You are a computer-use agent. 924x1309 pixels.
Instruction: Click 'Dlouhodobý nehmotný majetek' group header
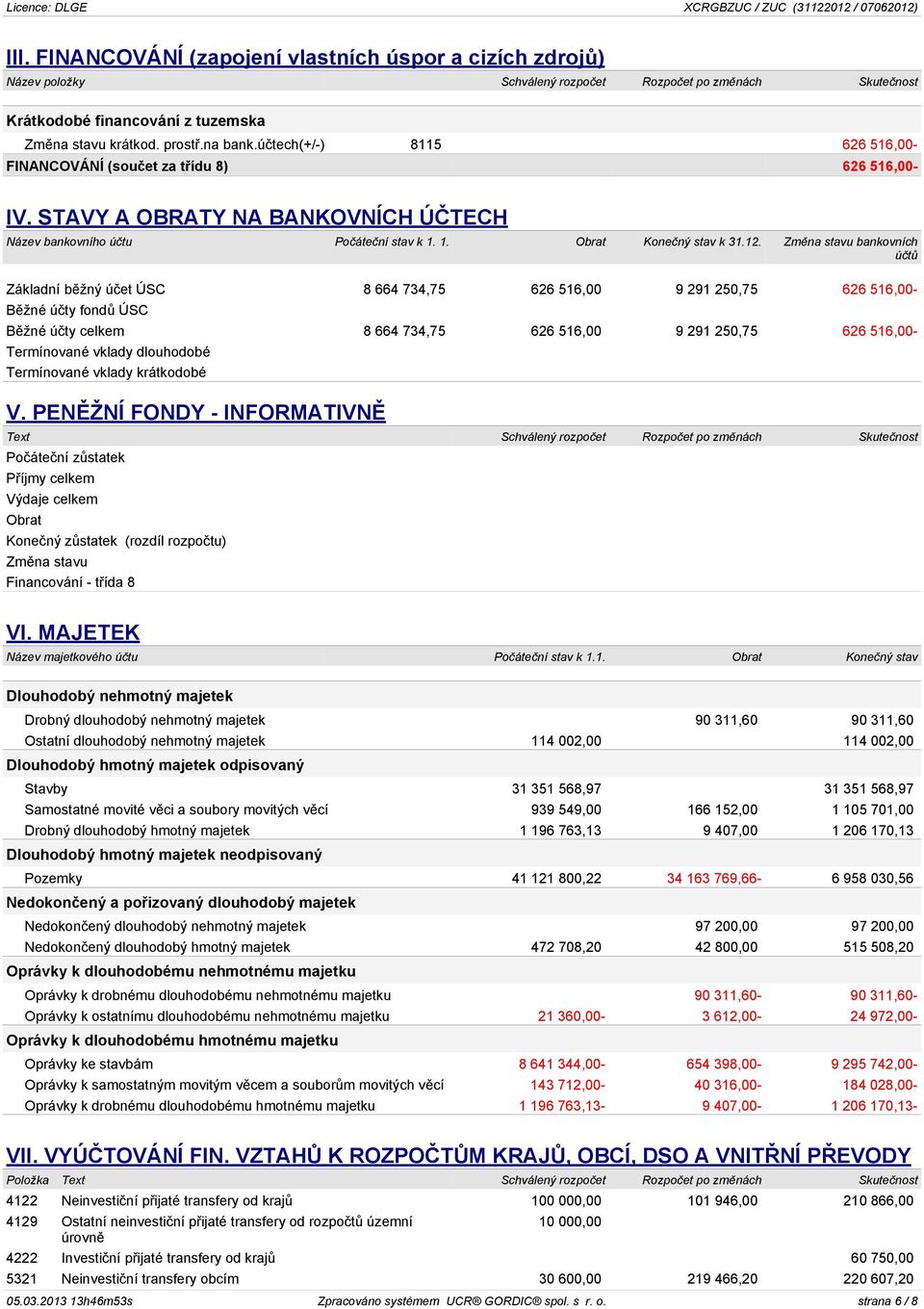[x=119, y=696]
